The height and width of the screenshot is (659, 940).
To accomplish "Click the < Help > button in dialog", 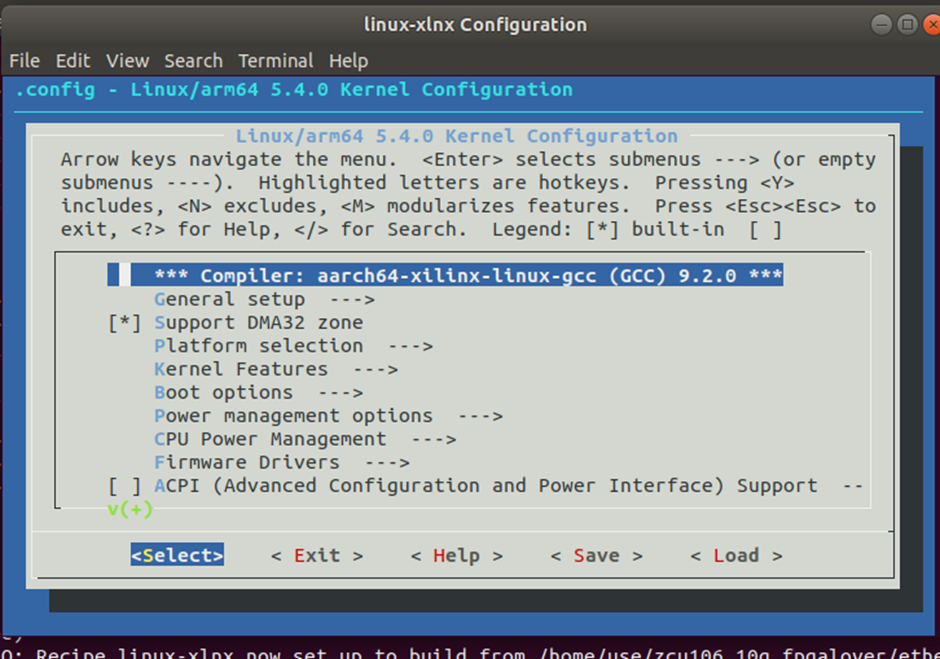I will (457, 556).
